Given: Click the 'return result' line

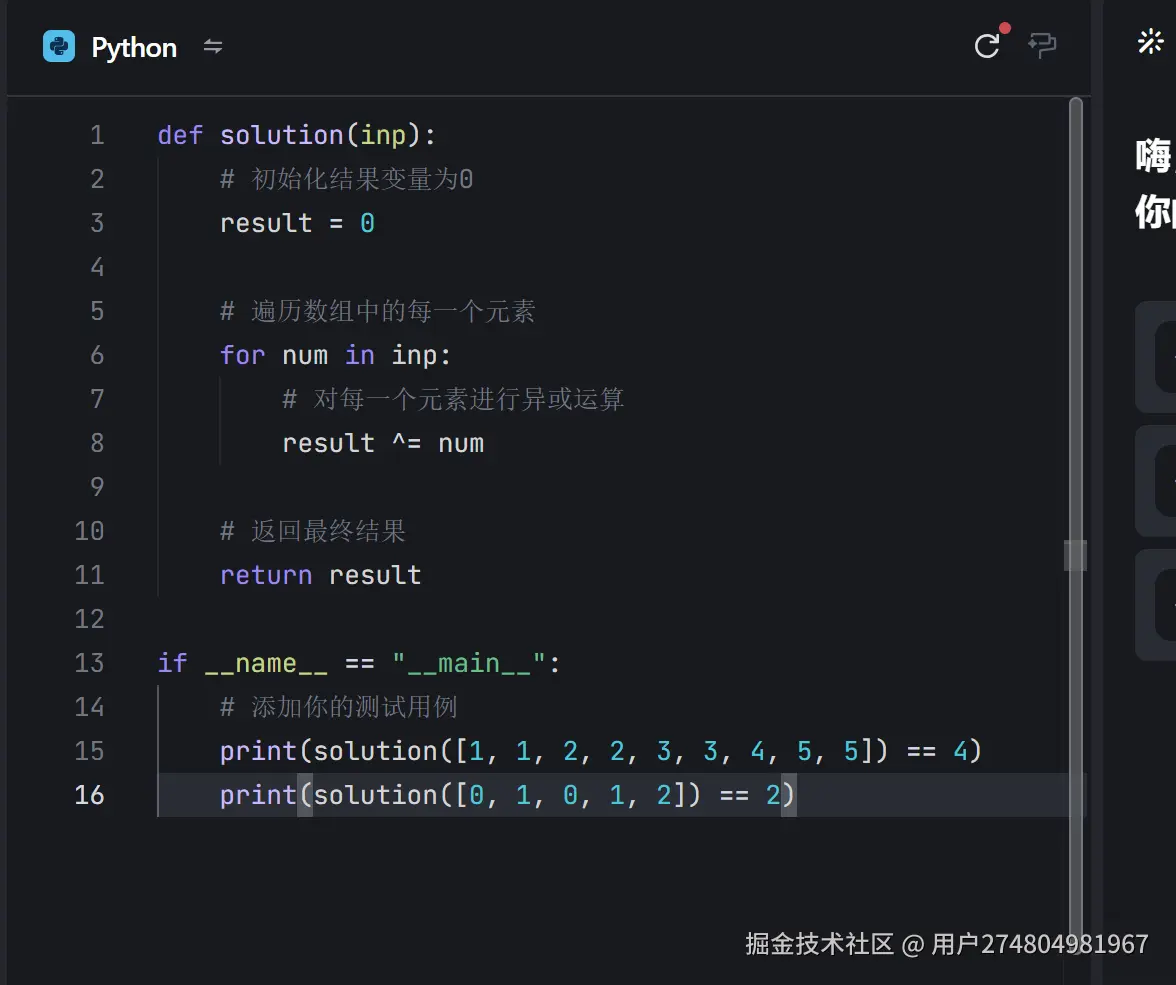Looking at the screenshot, I should pyautogui.click(x=320, y=575).
